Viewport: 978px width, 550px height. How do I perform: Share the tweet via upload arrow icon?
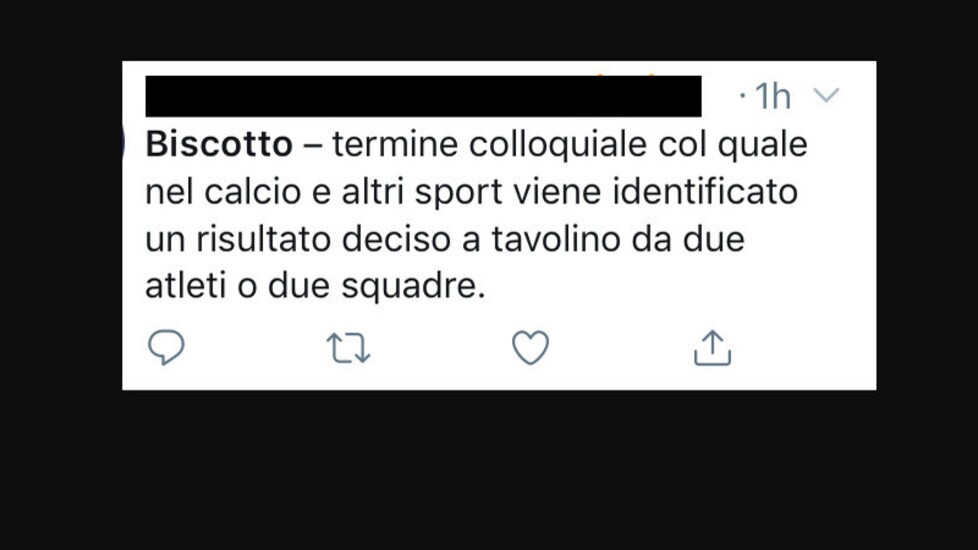click(x=712, y=347)
